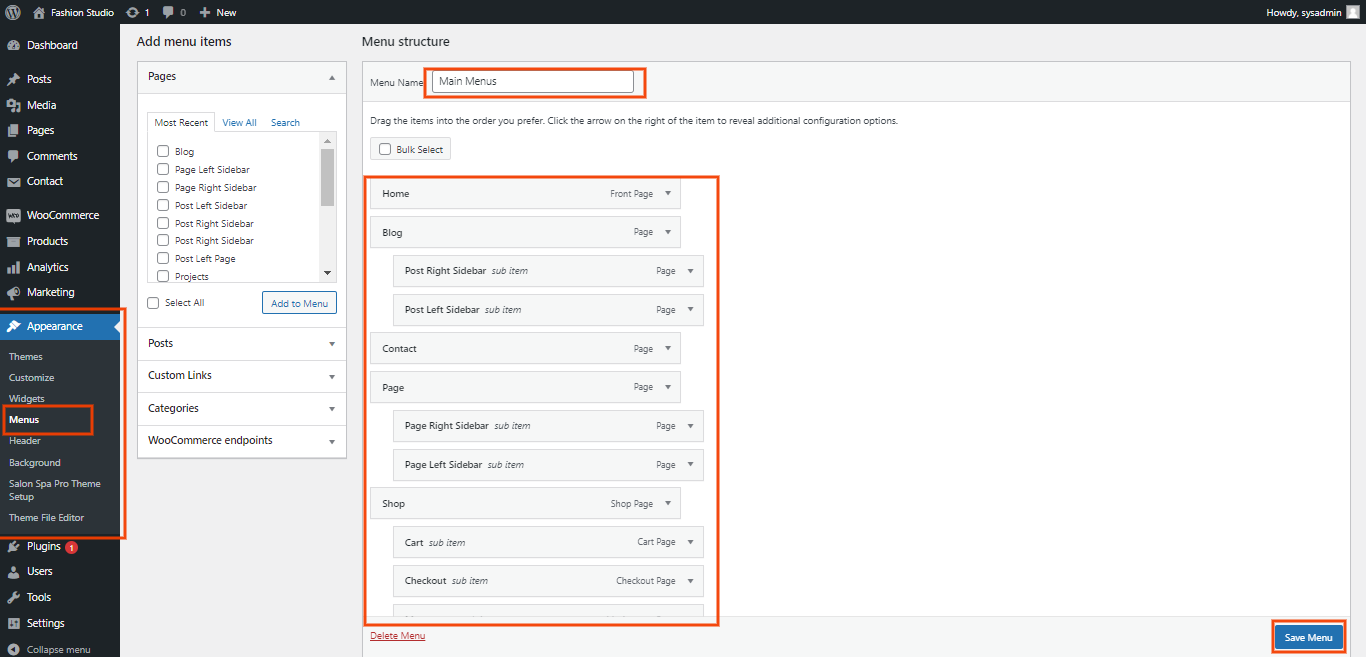Screen dimensions: 1366x657
Task: Click the sysadmin avatar icon
Action: pyautogui.click(x=1352, y=12)
